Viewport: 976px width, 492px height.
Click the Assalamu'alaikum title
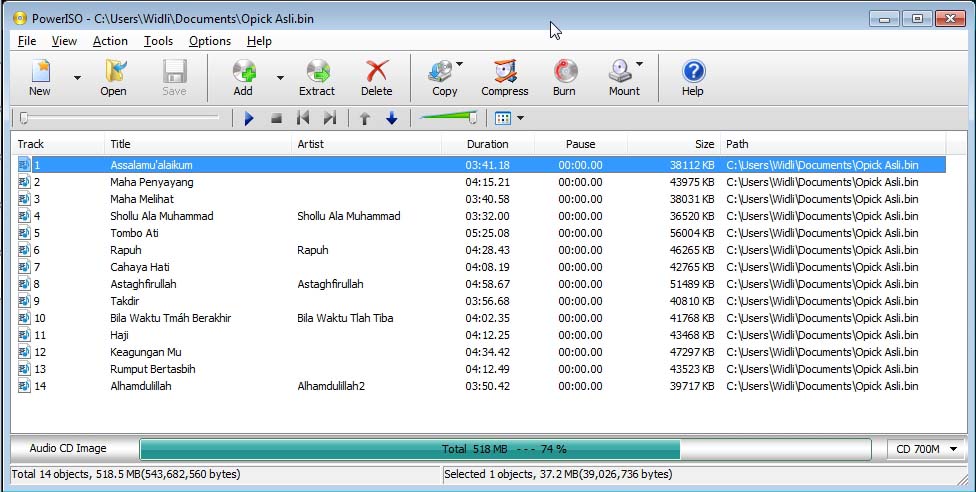[151, 165]
